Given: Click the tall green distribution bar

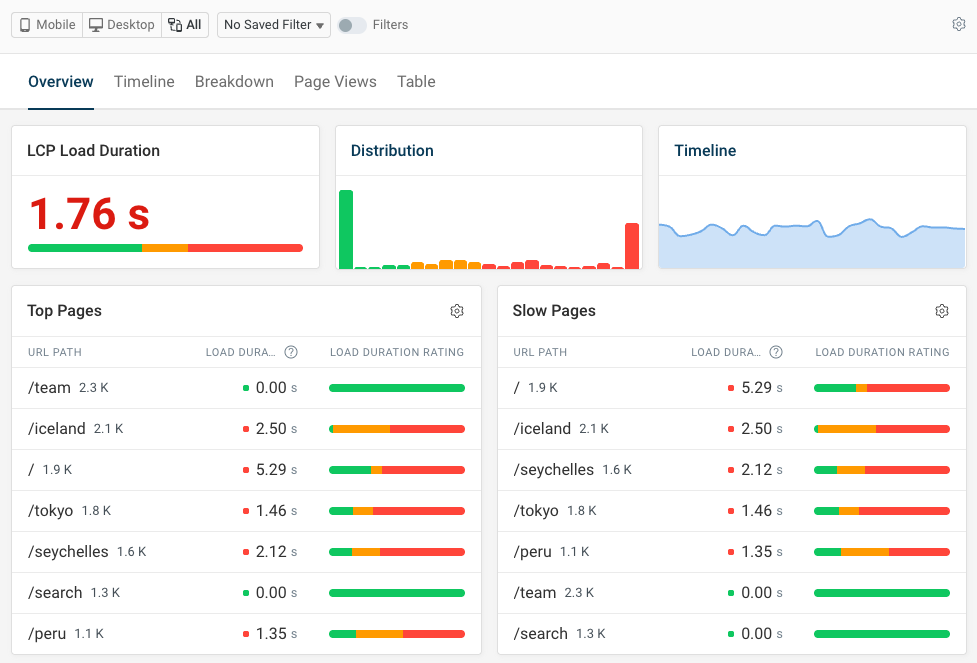Looking at the screenshot, I should point(346,229).
